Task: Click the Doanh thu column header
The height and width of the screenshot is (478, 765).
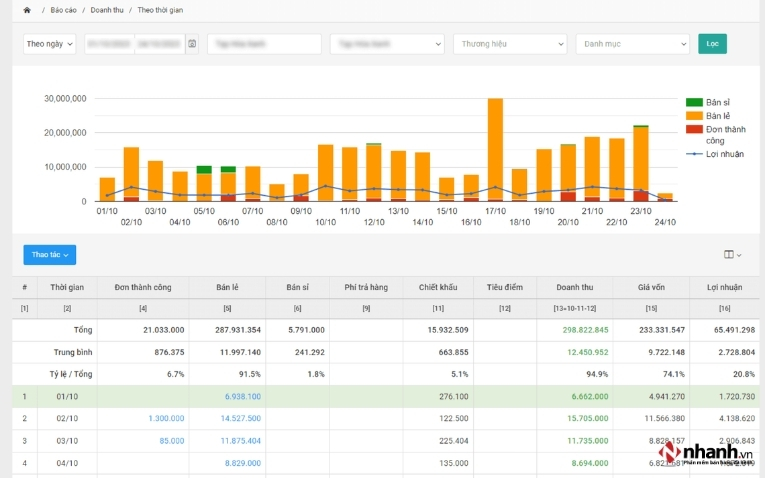Action: [x=575, y=287]
